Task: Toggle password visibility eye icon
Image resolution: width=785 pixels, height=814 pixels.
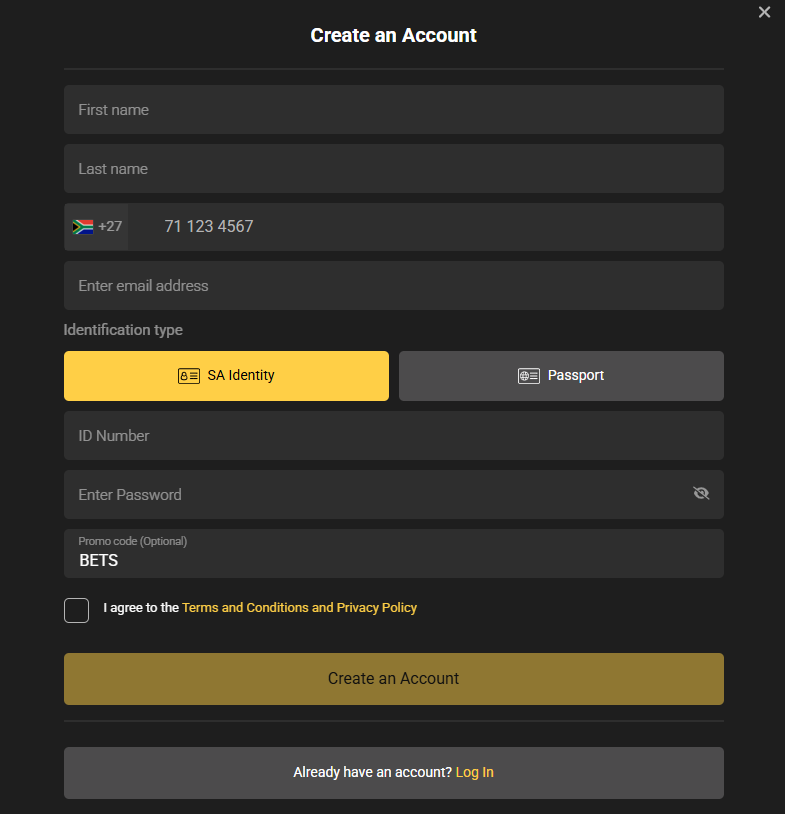Action: coord(701,494)
